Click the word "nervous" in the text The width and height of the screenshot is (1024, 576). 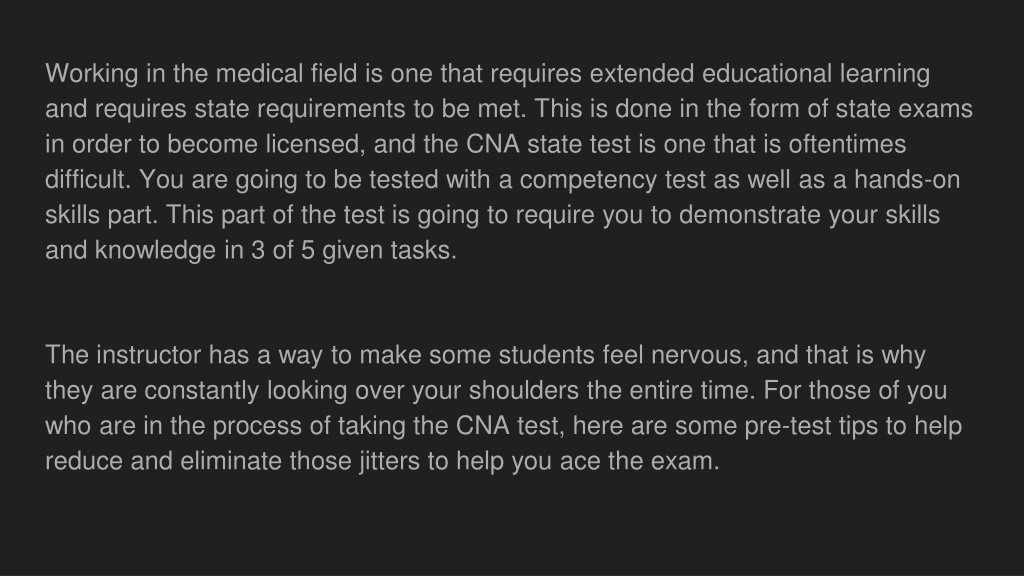699,355
